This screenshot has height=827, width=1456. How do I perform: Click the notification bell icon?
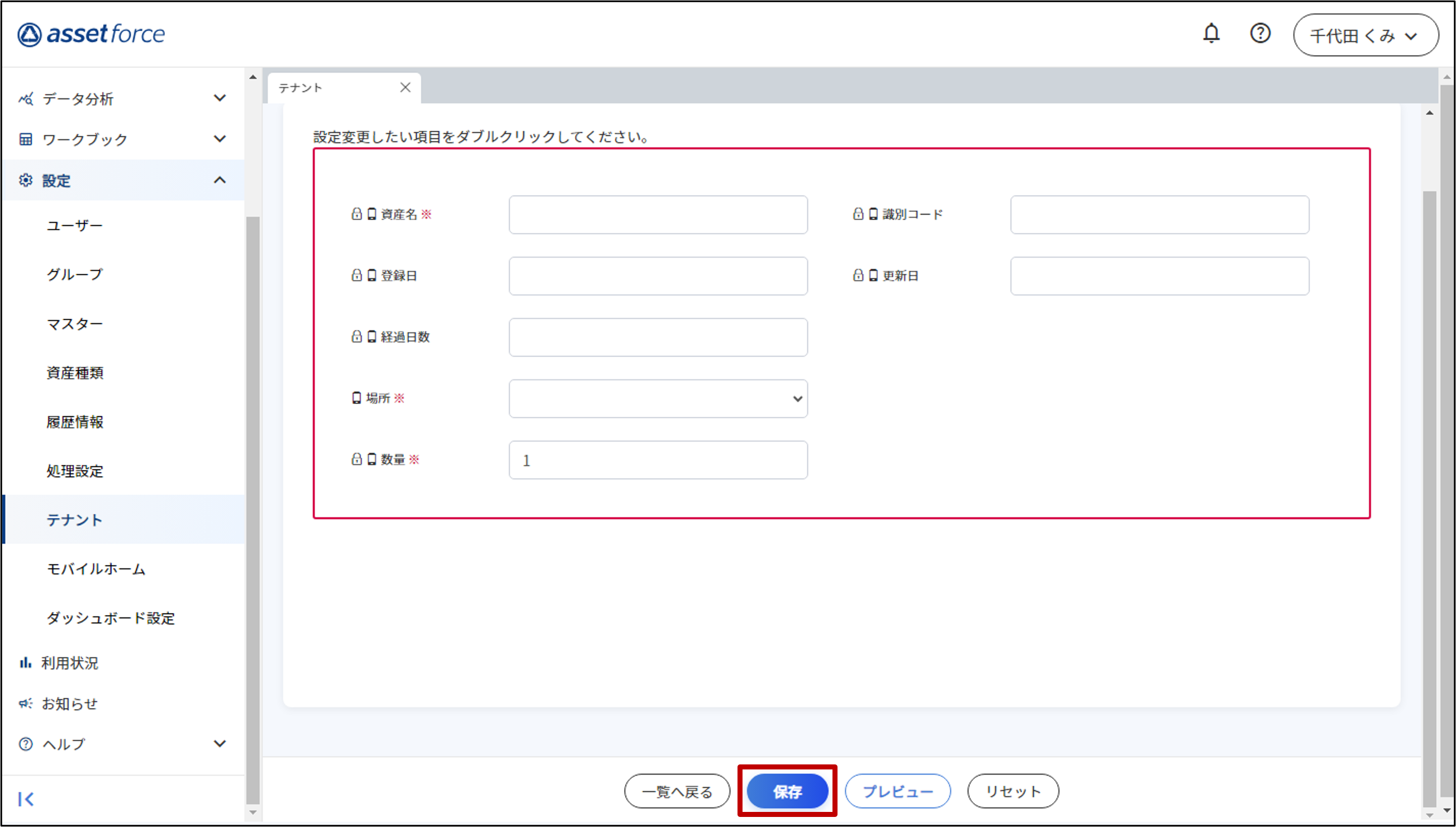tap(1211, 34)
